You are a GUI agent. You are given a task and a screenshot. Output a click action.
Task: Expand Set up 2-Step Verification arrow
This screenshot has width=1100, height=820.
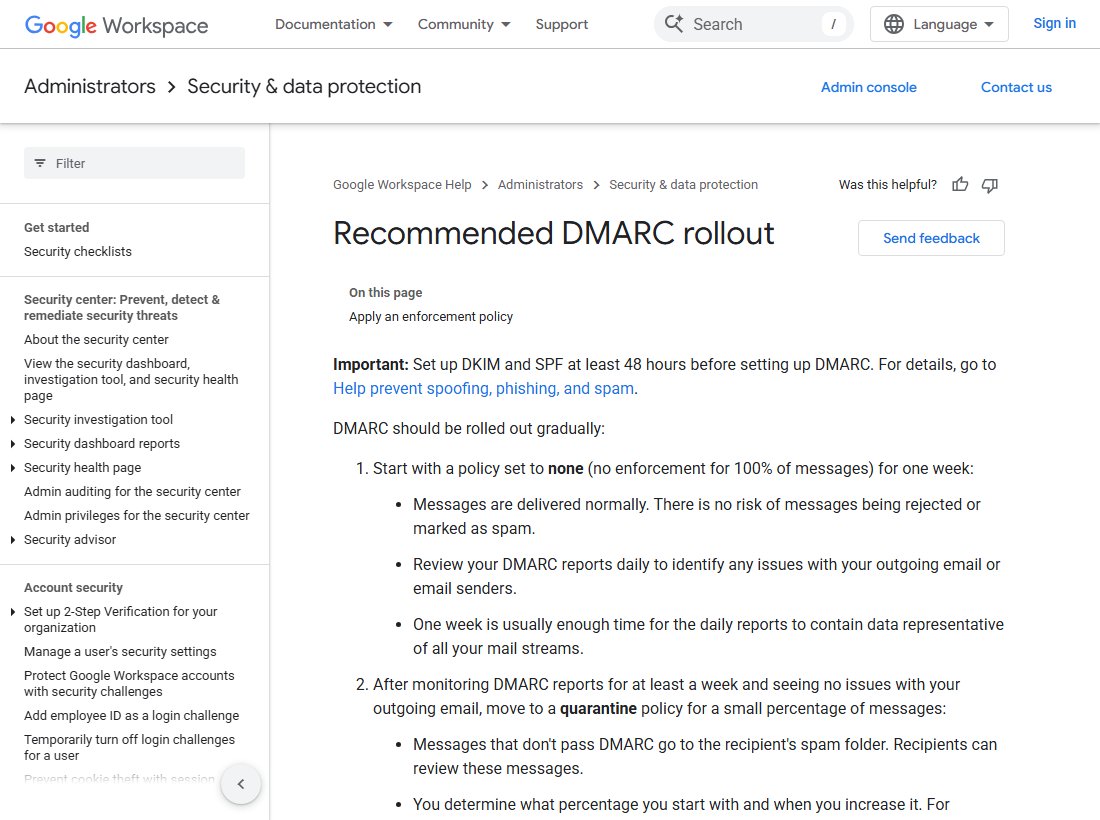(13, 612)
